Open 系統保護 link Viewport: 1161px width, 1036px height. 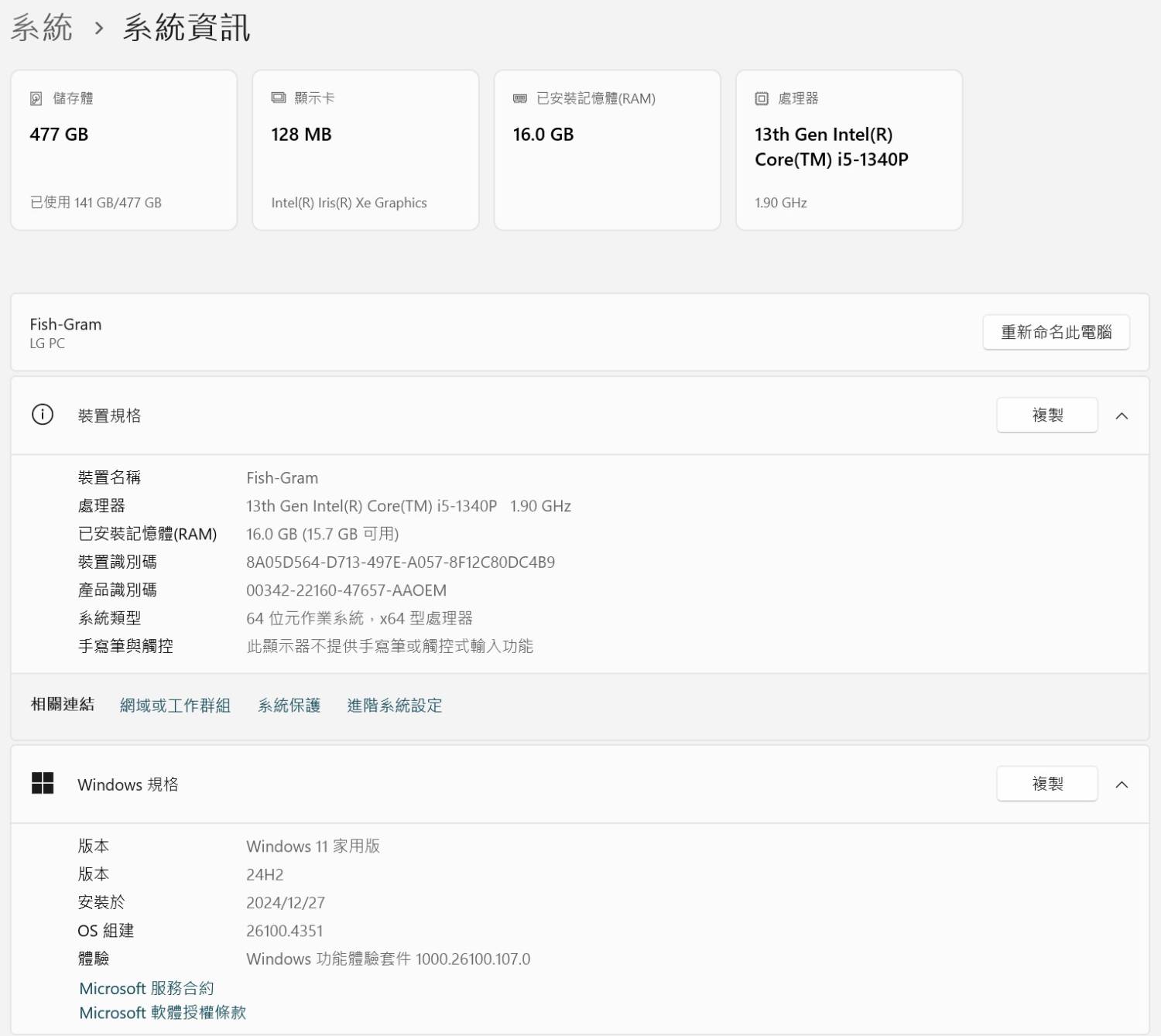pos(289,705)
